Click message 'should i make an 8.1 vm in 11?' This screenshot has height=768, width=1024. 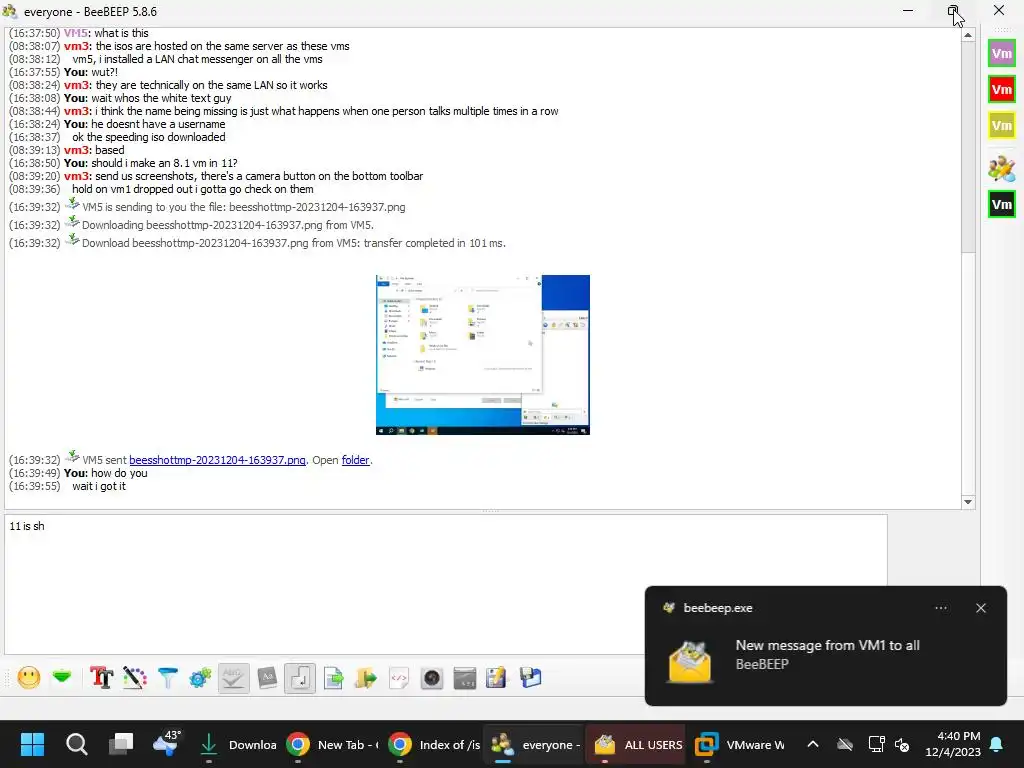pyautogui.click(x=164, y=163)
